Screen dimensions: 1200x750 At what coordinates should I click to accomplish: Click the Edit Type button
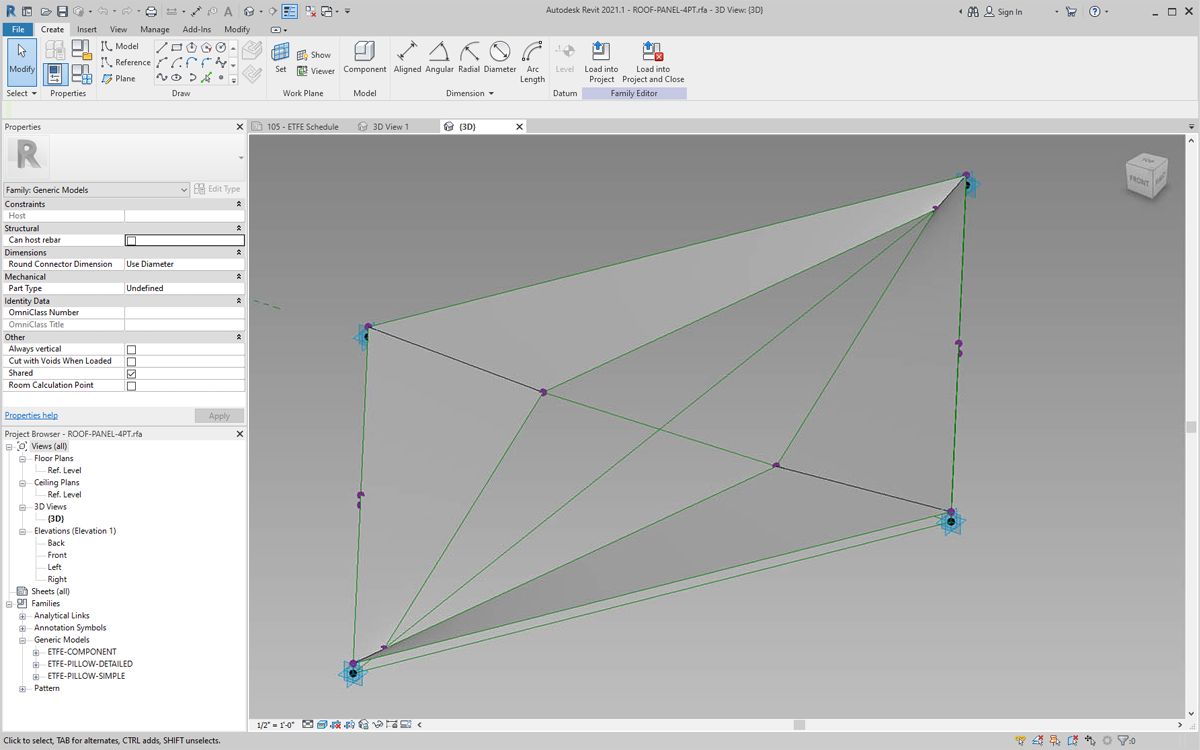pyautogui.click(x=217, y=189)
